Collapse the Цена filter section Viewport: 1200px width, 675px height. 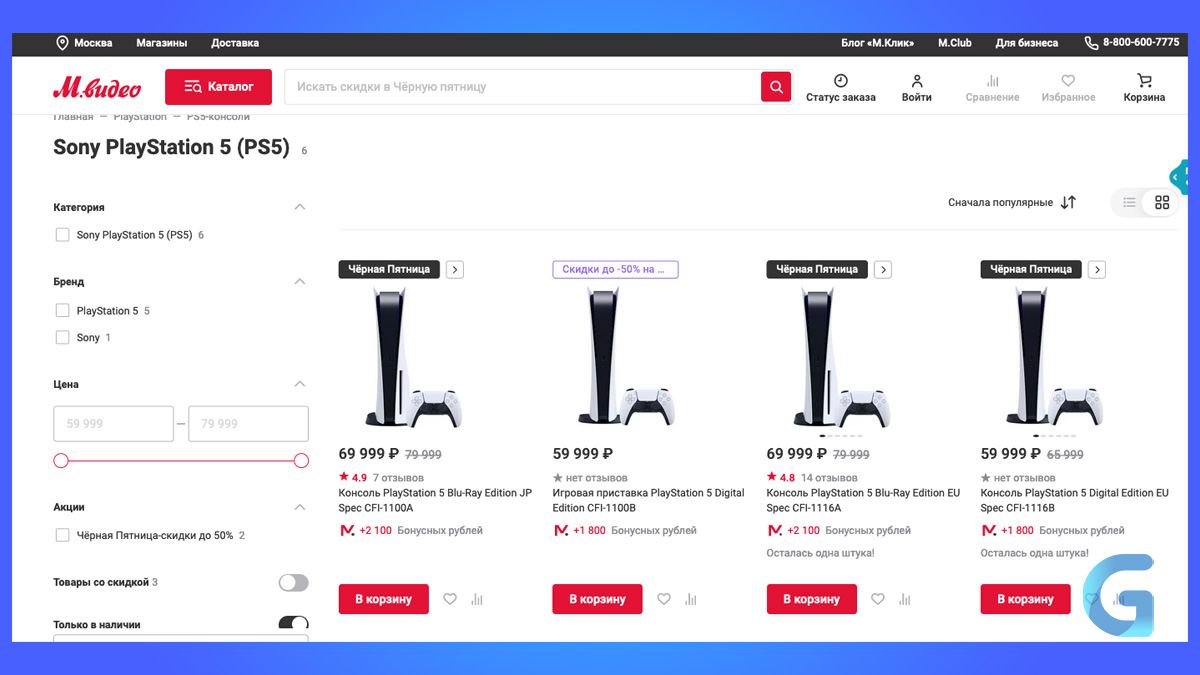point(299,384)
